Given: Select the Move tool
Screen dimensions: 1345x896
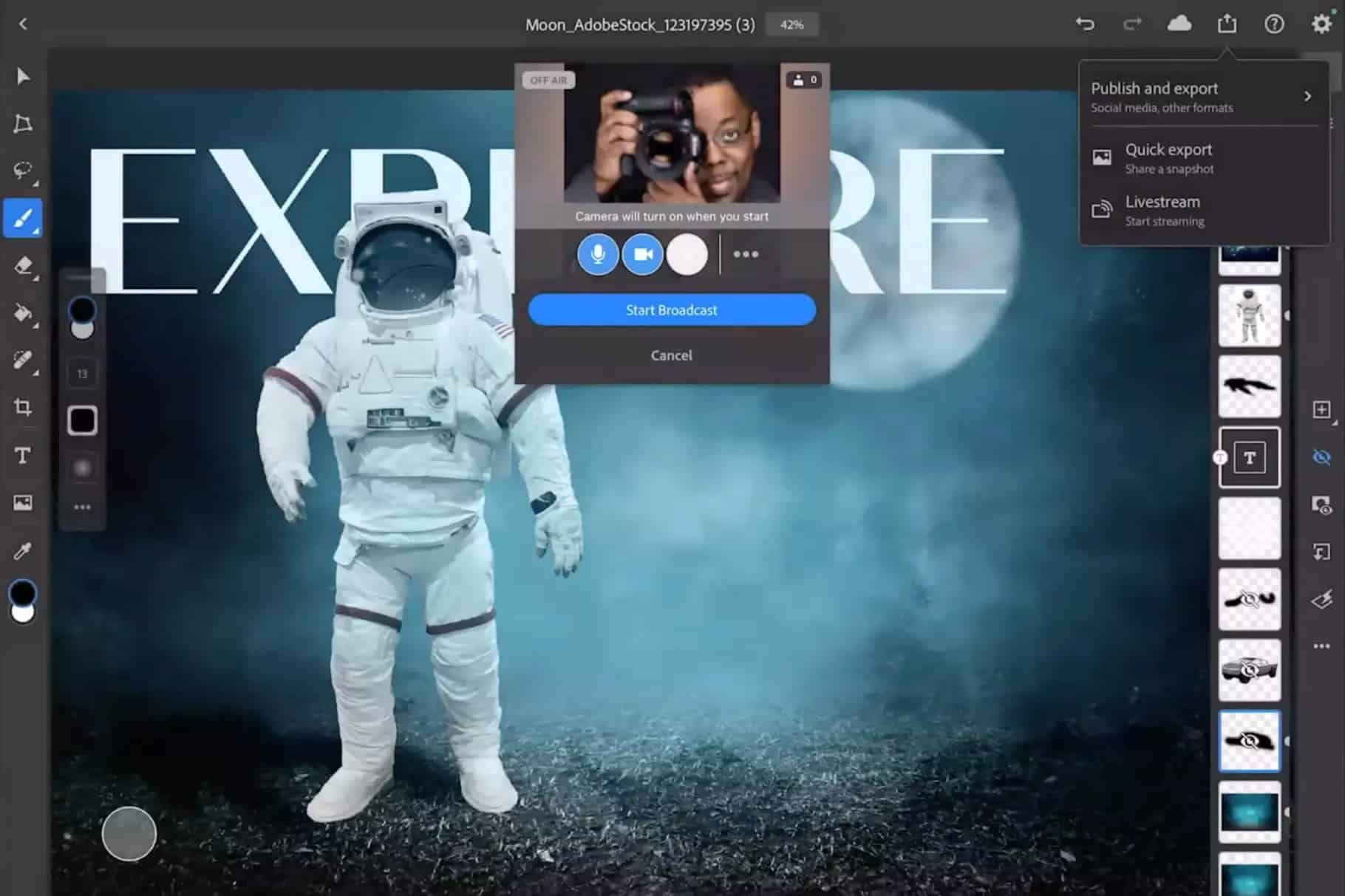Looking at the screenshot, I should [23, 76].
